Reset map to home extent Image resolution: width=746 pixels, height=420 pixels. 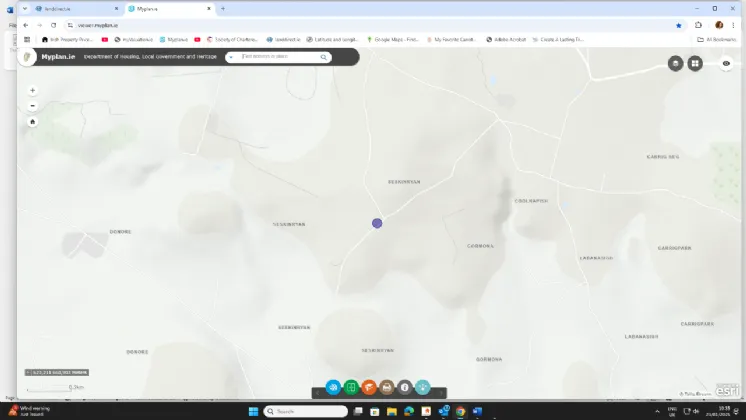click(33, 121)
